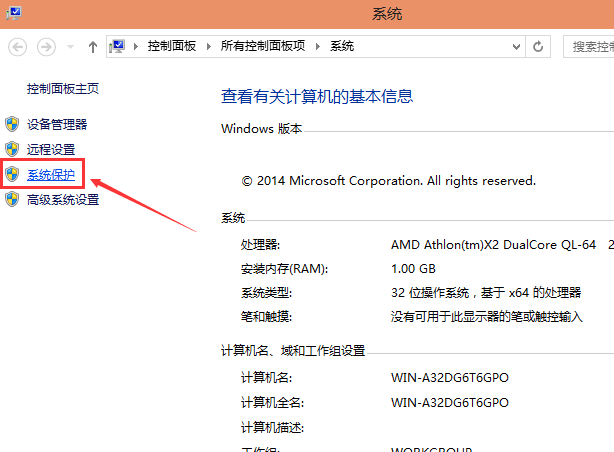Select the 控制面板 breadcrumb
Viewport: 614px width, 452px height.
click(172, 46)
